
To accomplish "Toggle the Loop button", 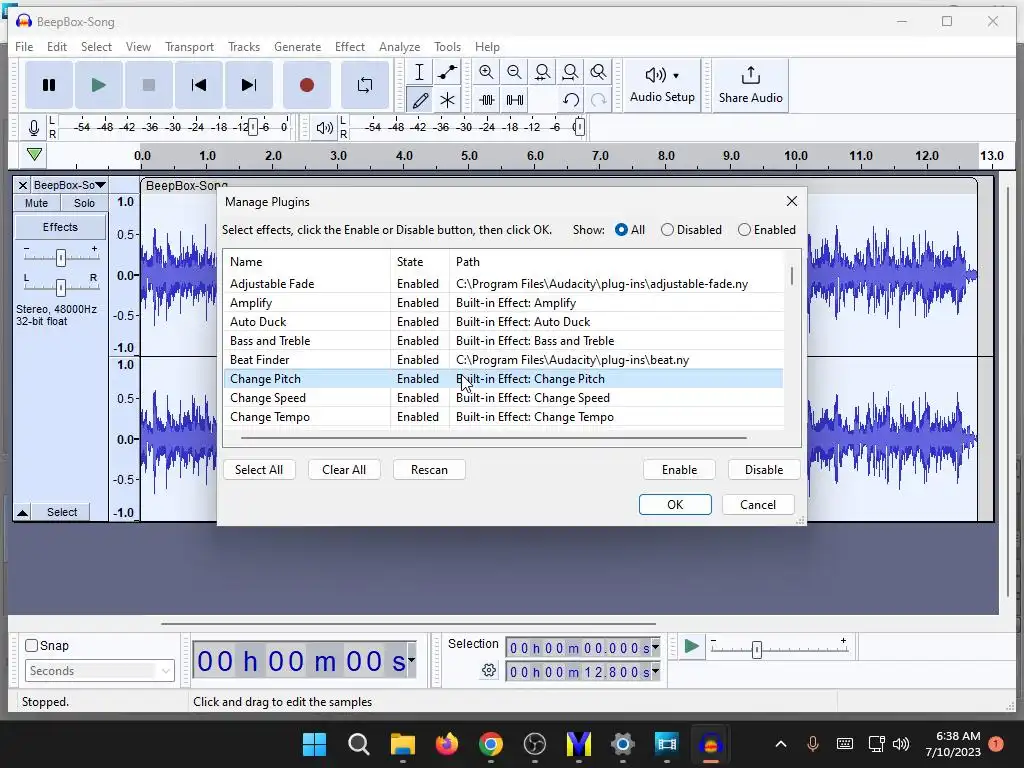I will pos(365,85).
